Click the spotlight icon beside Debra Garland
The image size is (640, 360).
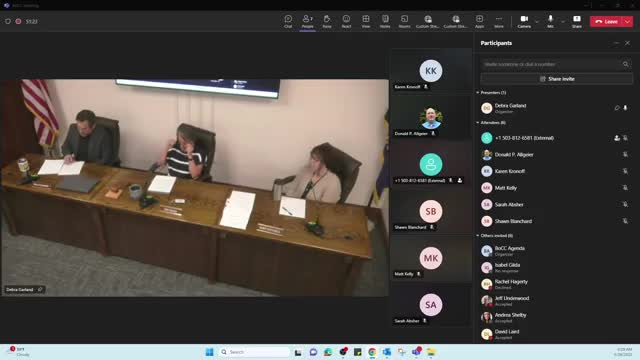coord(617,108)
